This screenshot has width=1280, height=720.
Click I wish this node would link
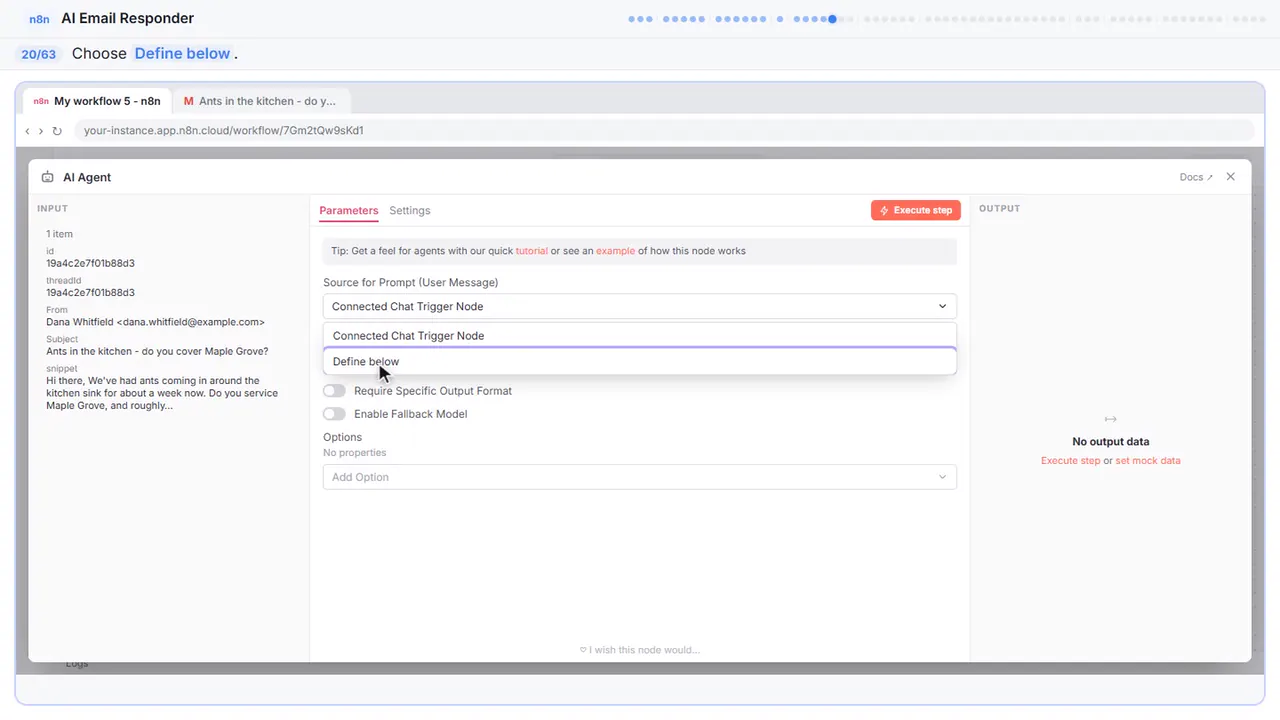[x=640, y=650]
